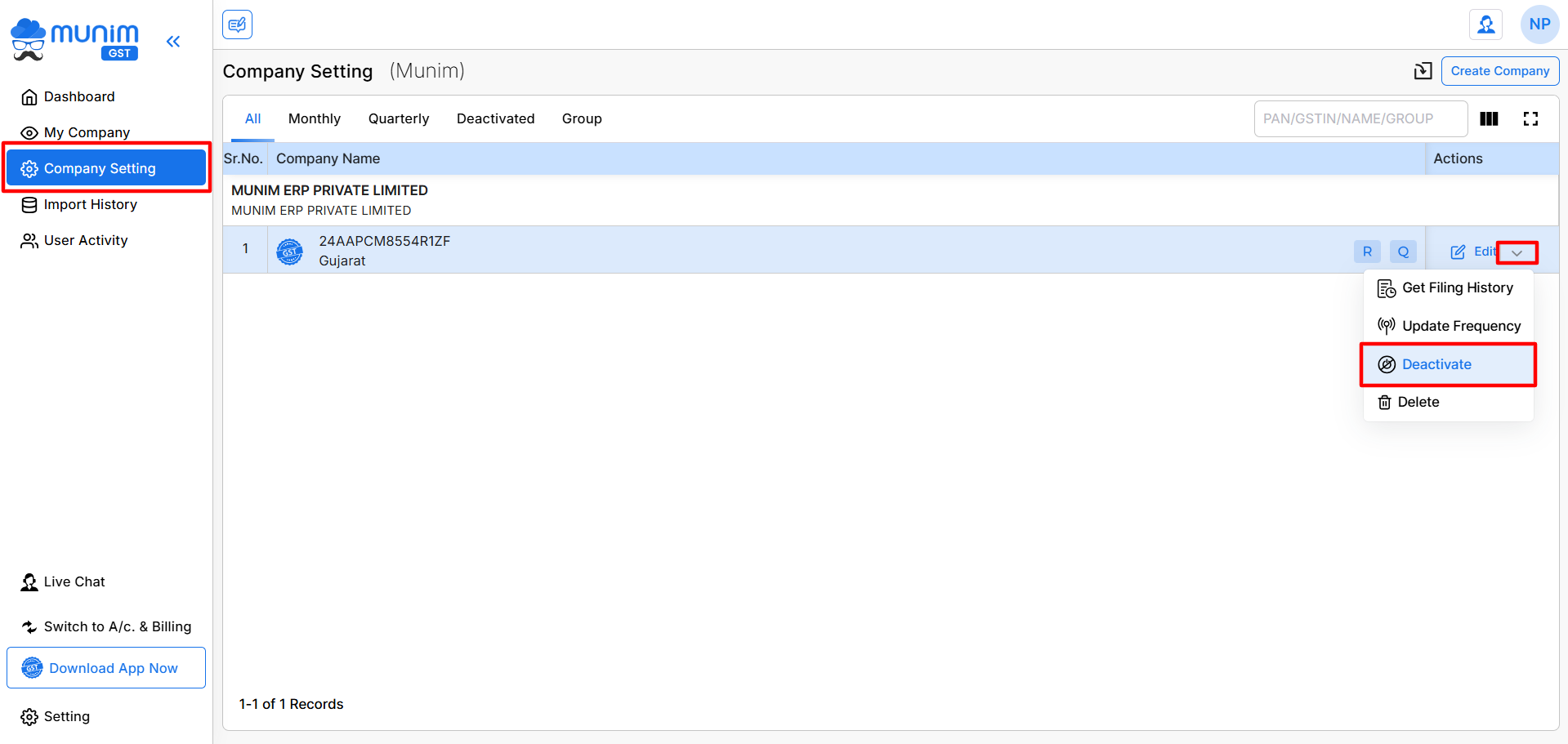Click the bold MUNIM ERP PRIVATE LIMITED heading
The image size is (1568, 744).
(329, 190)
